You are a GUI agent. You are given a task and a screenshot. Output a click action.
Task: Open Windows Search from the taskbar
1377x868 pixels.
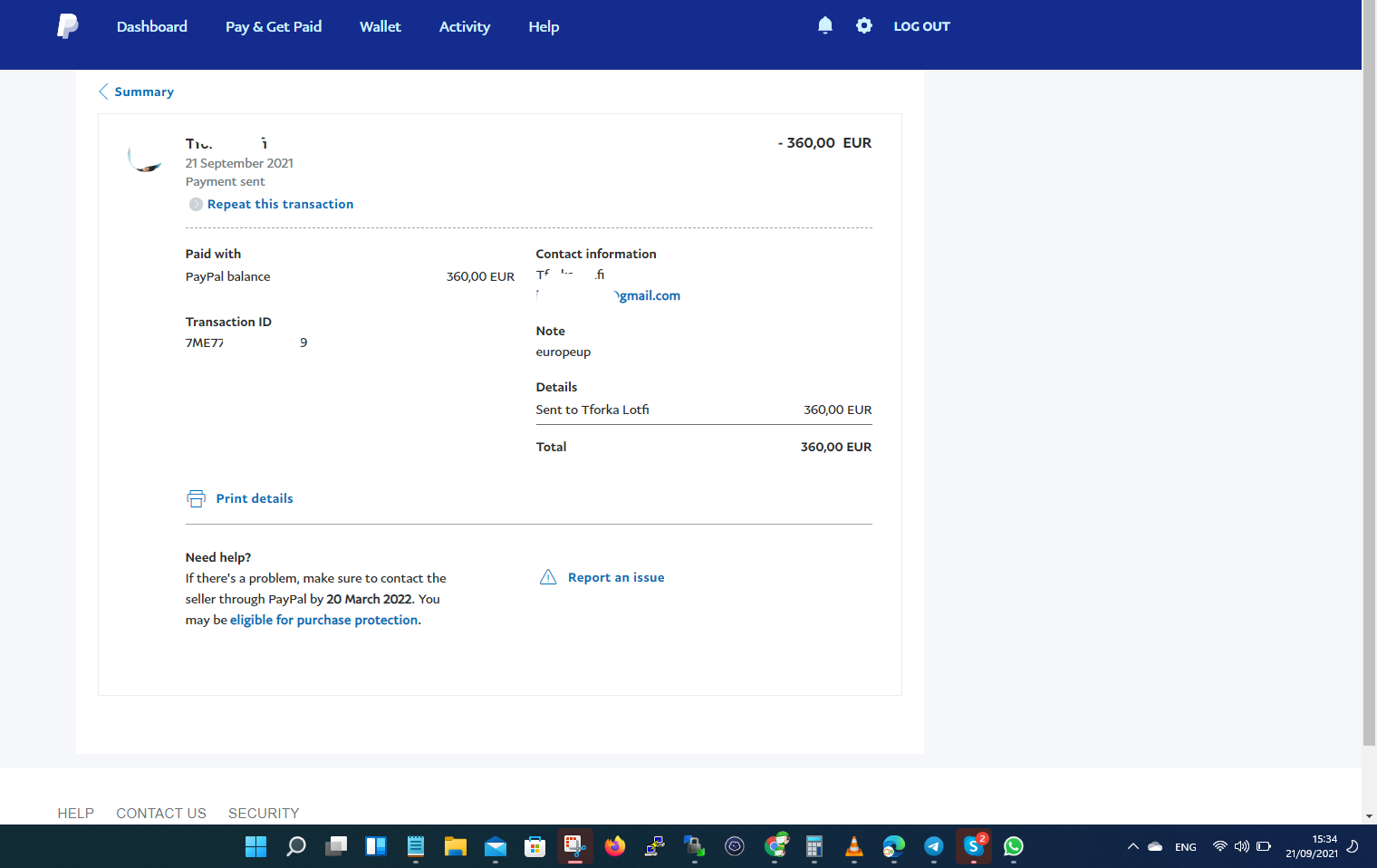[296, 846]
